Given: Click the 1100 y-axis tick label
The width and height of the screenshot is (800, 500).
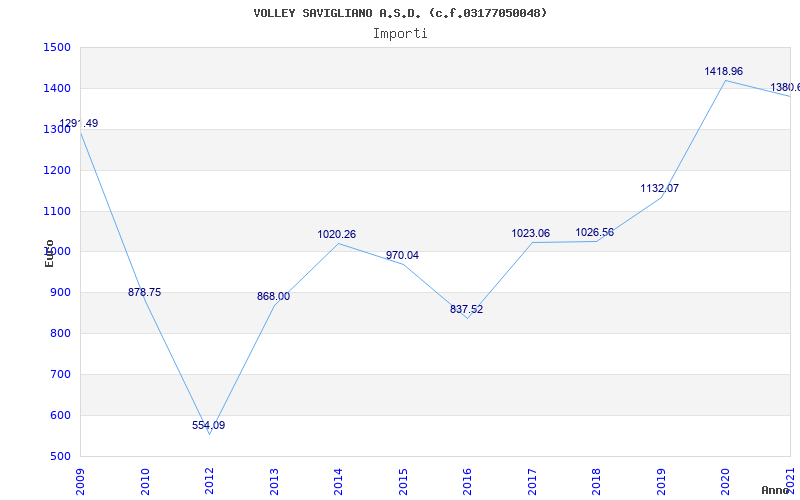Looking at the screenshot, I should 57,211.
